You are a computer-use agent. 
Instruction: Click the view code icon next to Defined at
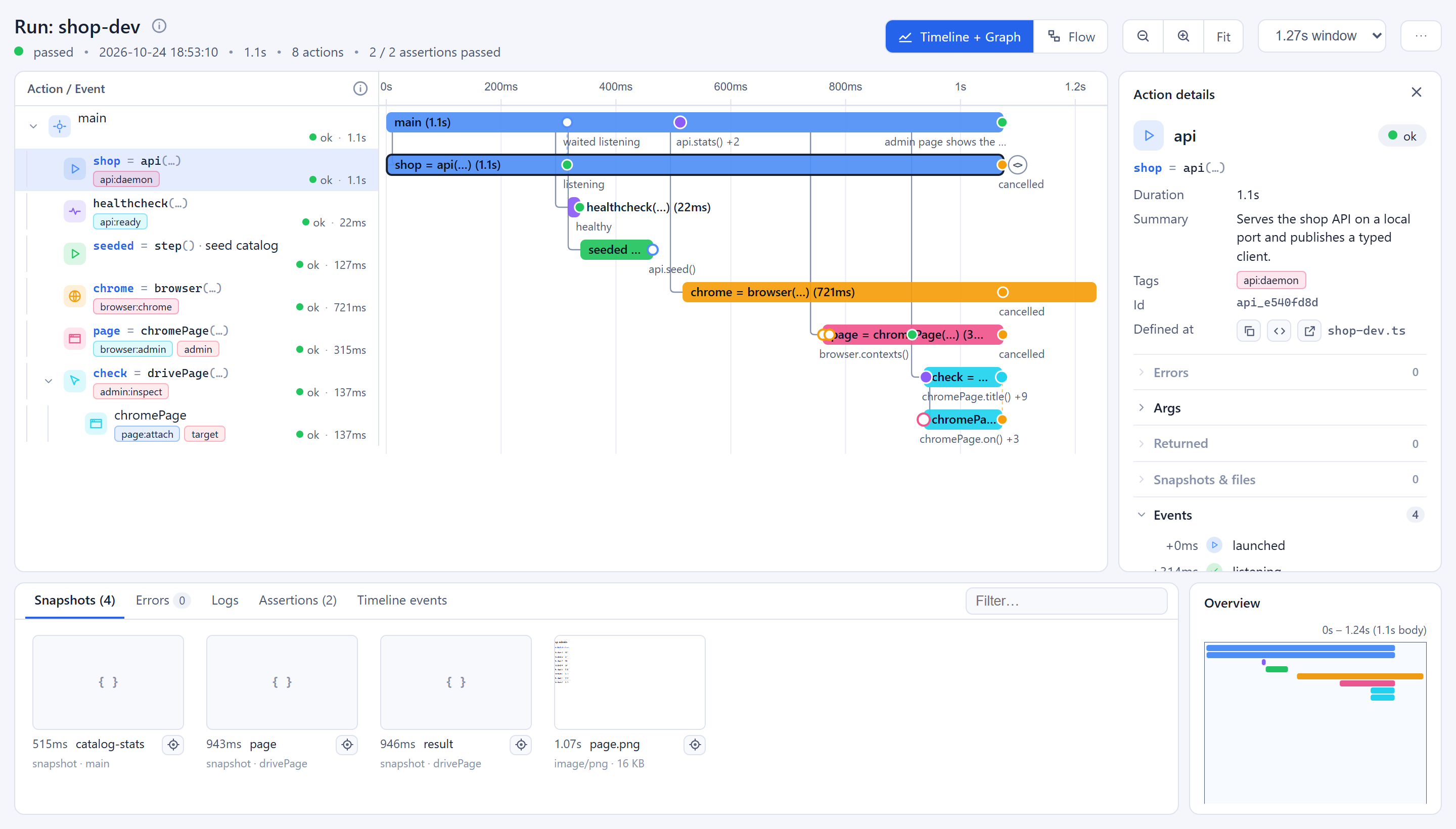click(x=1279, y=331)
